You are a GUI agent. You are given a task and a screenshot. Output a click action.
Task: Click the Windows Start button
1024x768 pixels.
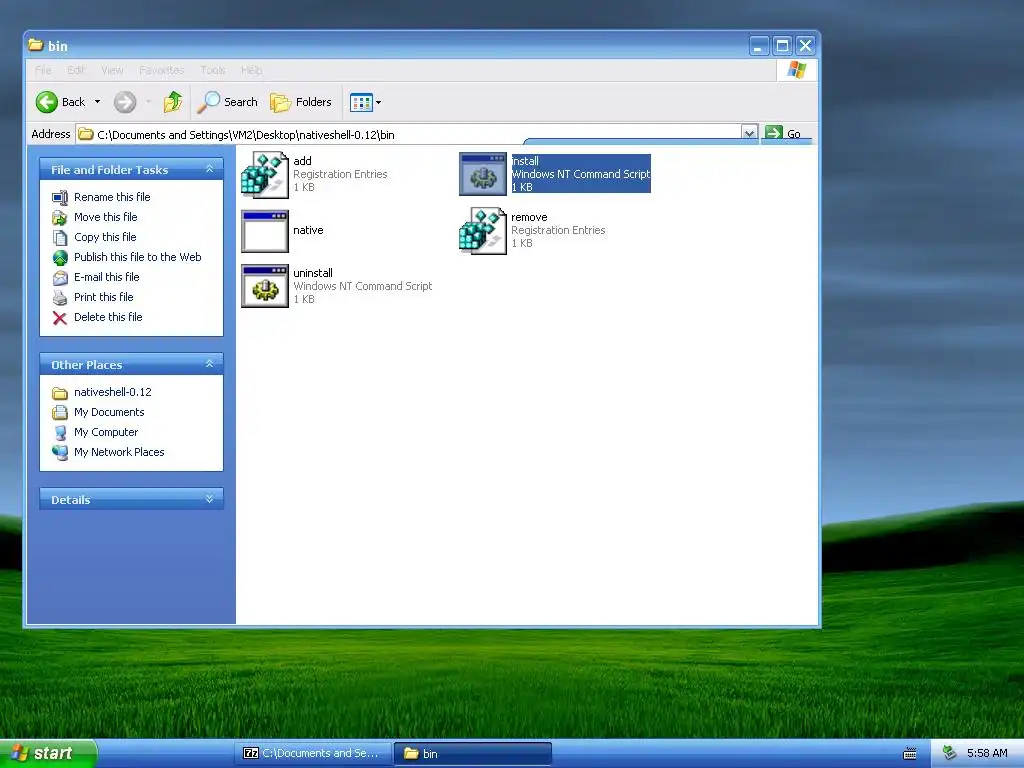click(x=48, y=754)
